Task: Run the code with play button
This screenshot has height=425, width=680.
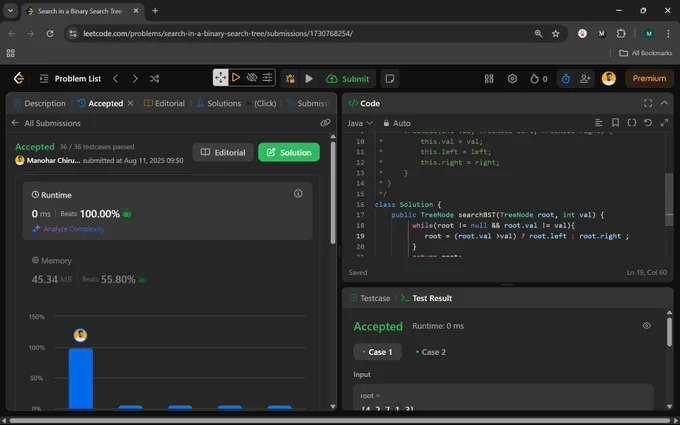Action: click(x=309, y=78)
